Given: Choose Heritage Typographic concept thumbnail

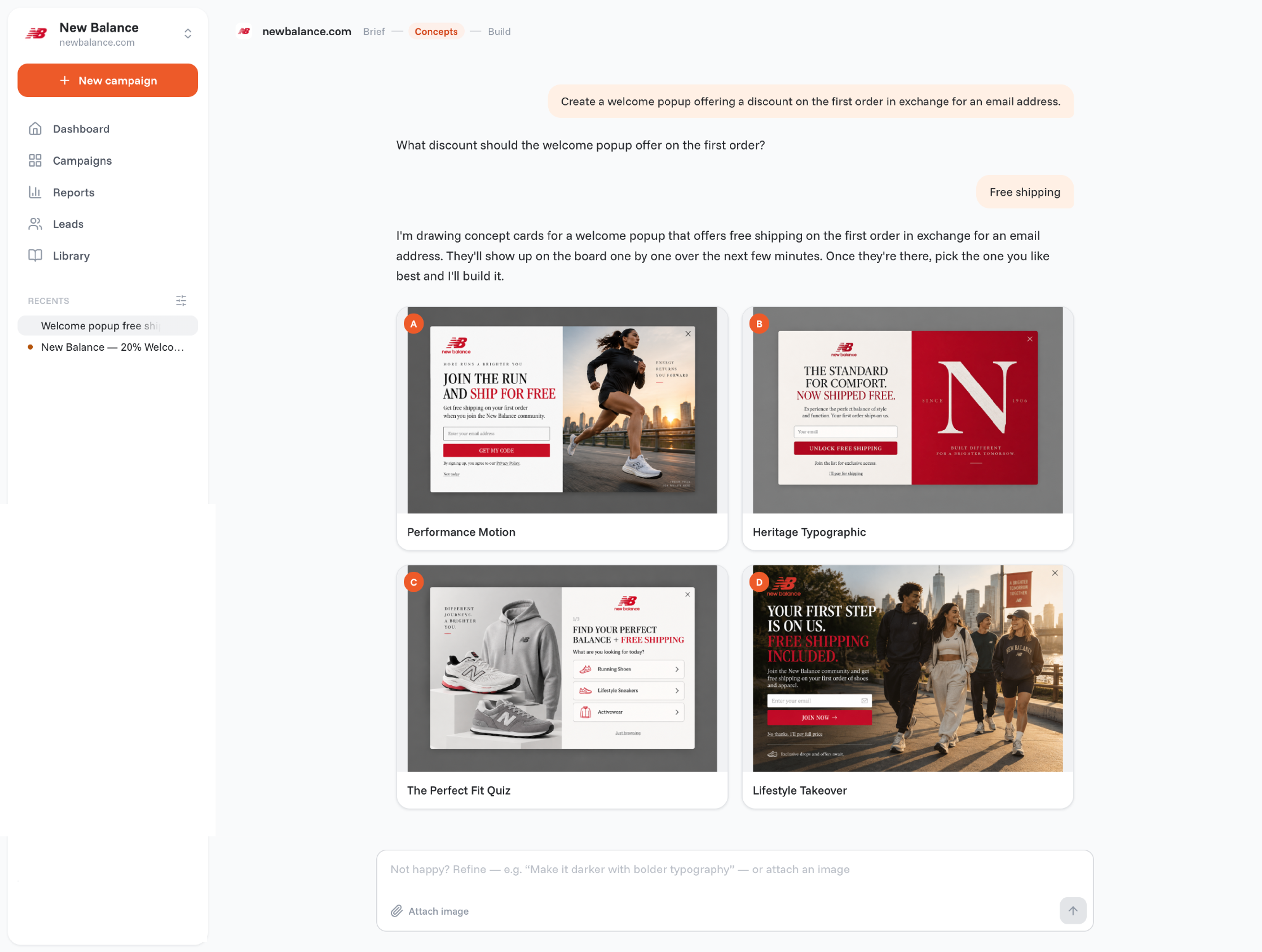Looking at the screenshot, I should 907,410.
